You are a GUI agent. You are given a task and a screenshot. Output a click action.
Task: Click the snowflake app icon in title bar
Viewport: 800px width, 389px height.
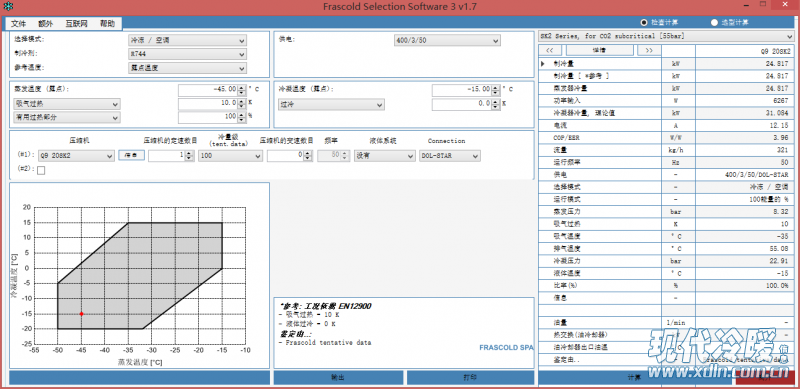(9, 7)
